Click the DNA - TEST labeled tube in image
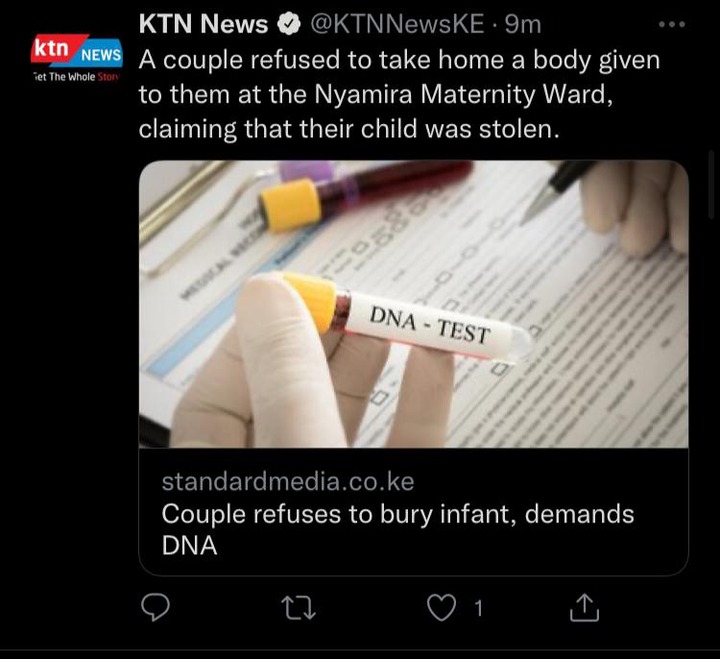This screenshot has height=659, width=720. [x=407, y=318]
